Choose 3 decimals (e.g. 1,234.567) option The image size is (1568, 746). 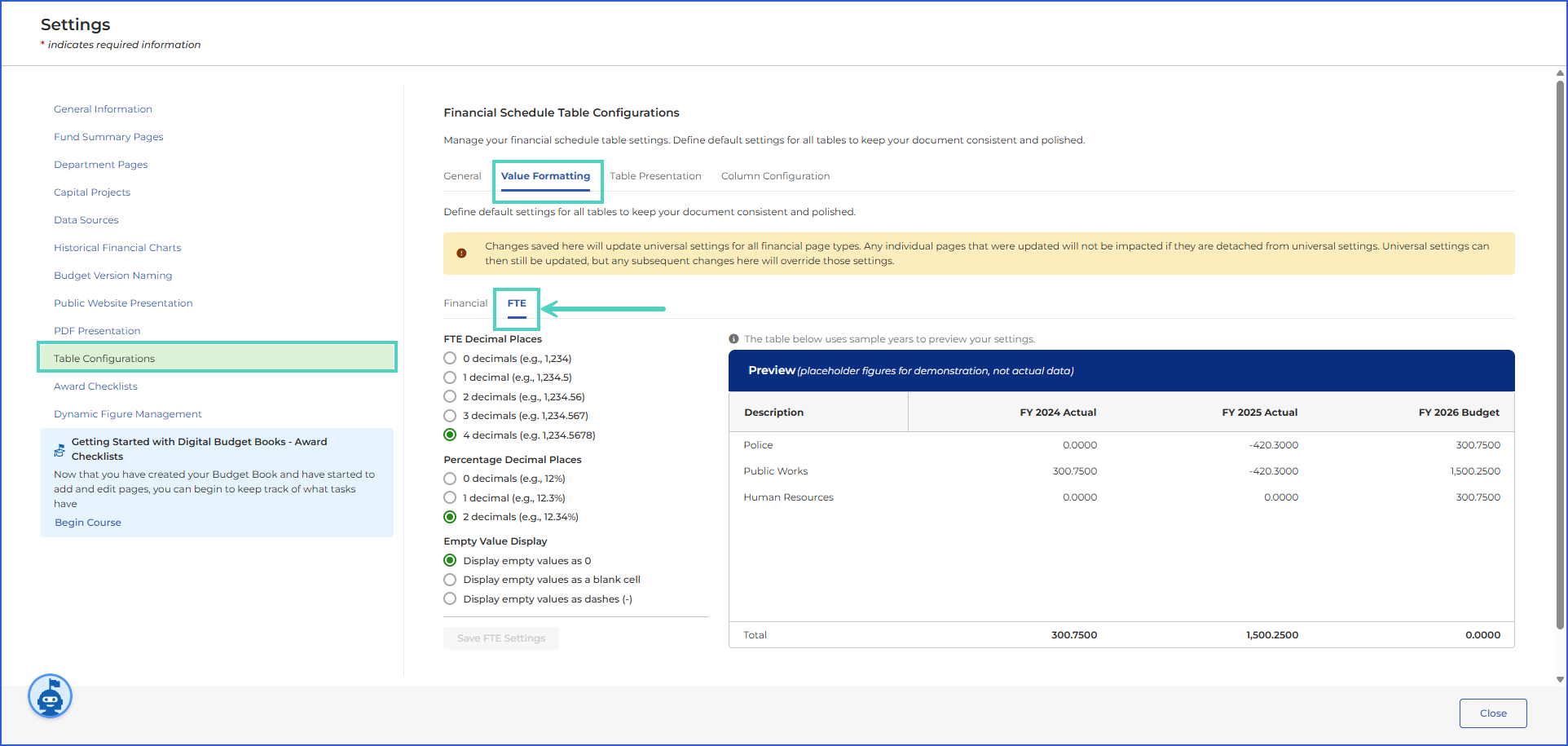(x=450, y=416)
